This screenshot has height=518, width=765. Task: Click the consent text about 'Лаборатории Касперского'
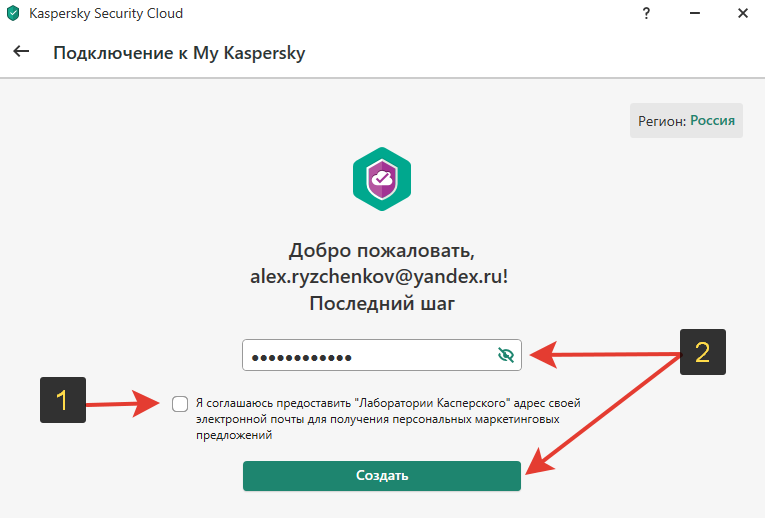pyautogui.click(x=388, y=419)
